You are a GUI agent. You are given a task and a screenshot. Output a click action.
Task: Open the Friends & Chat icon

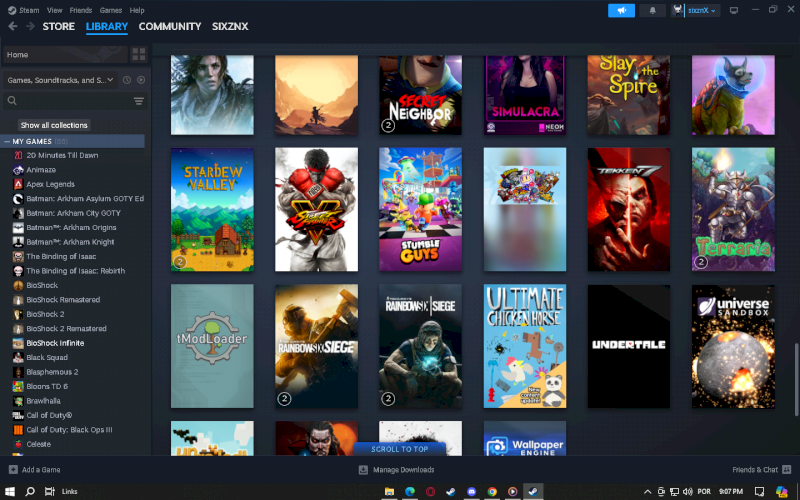pyautogui.click(x=787, y=469)
